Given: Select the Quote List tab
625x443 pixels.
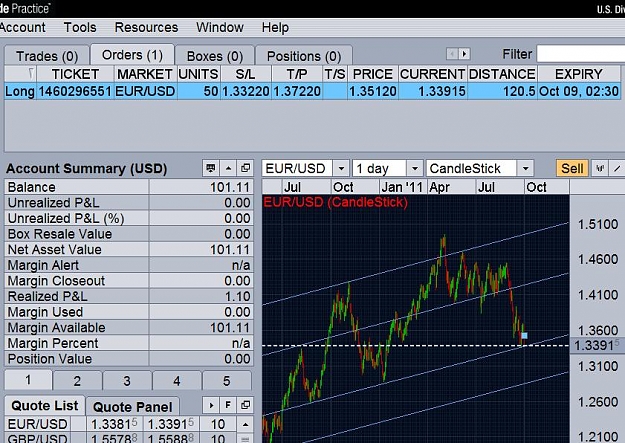Looking at the screenshot, I should tap(45, 406).
